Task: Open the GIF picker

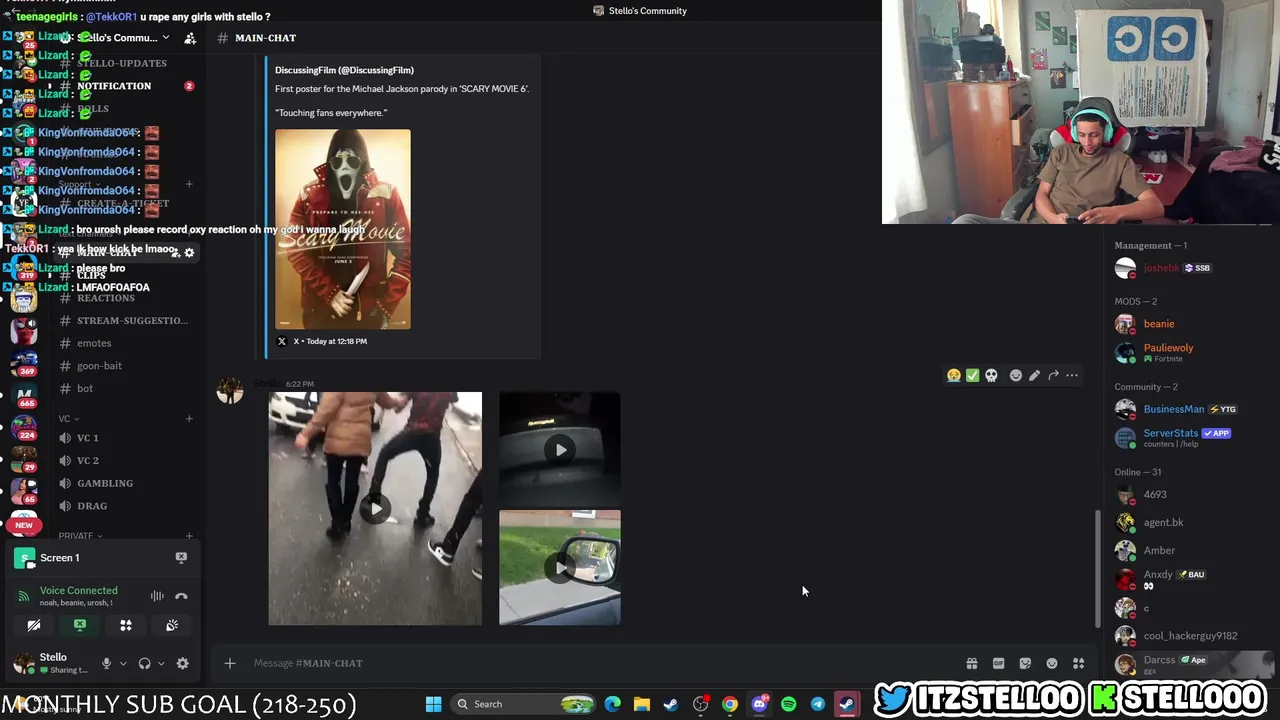Action: coord(998,663)
